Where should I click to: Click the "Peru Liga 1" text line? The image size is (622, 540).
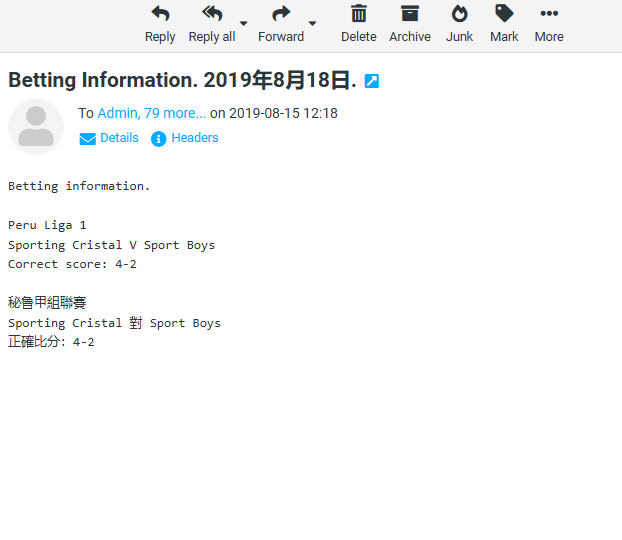(x=47, y=225)
